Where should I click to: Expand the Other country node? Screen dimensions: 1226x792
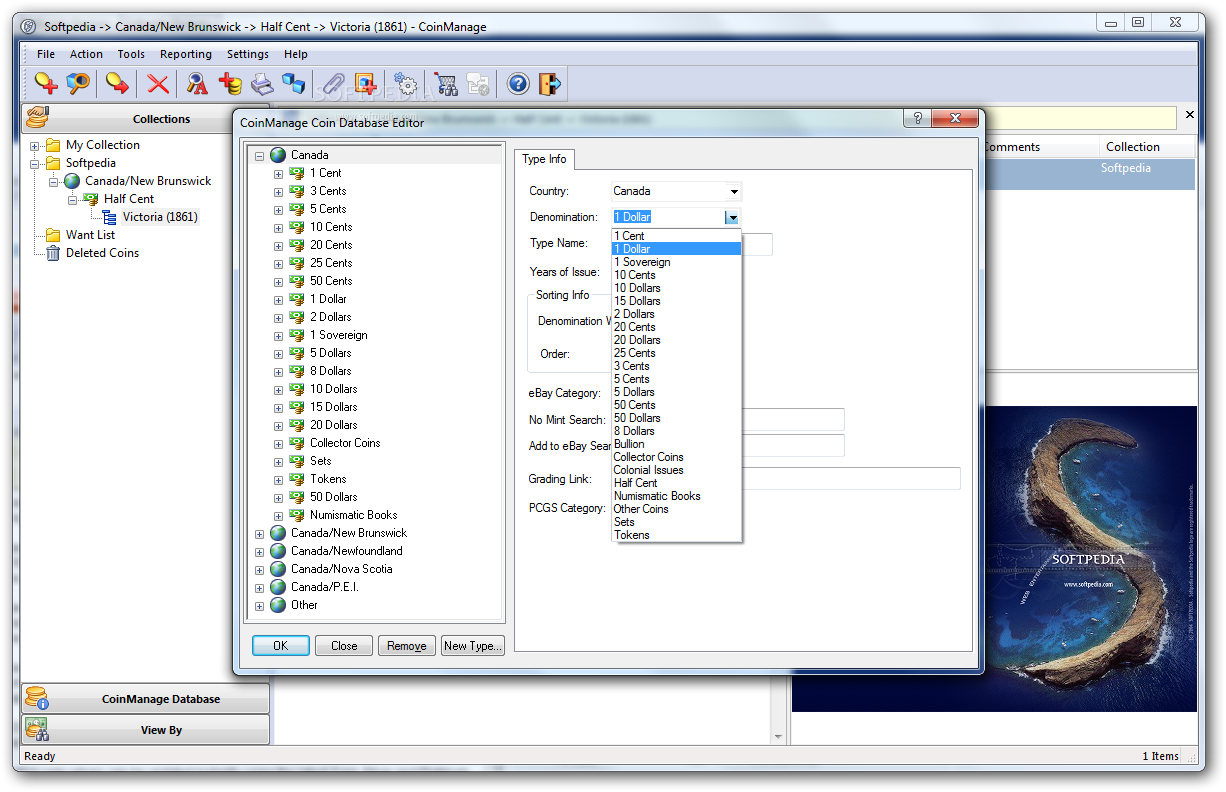pyautogui.click(x=259, y=605)
